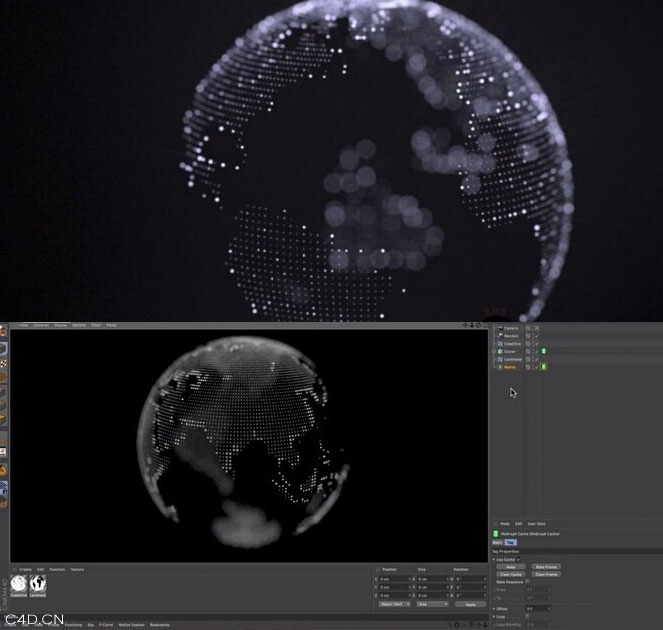Open the viewport Filter menu

coord(96,325)
